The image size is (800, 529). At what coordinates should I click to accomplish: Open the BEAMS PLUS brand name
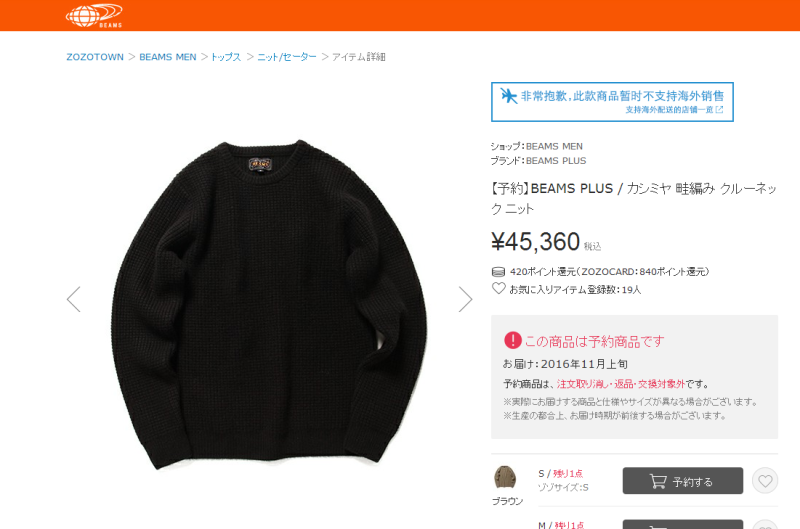pos(556,161)
